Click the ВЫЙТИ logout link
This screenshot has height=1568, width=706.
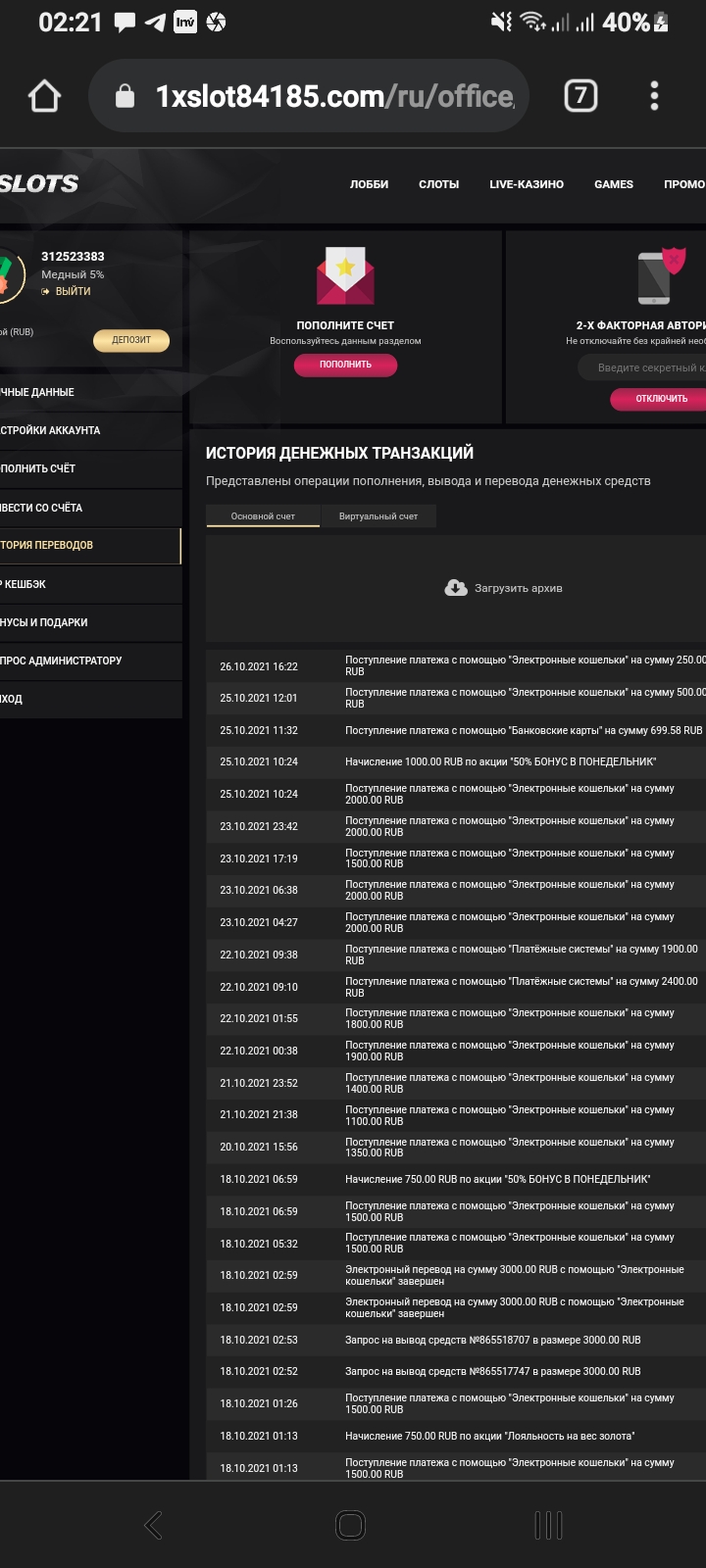pyautogui.click(x=72, y=291)
